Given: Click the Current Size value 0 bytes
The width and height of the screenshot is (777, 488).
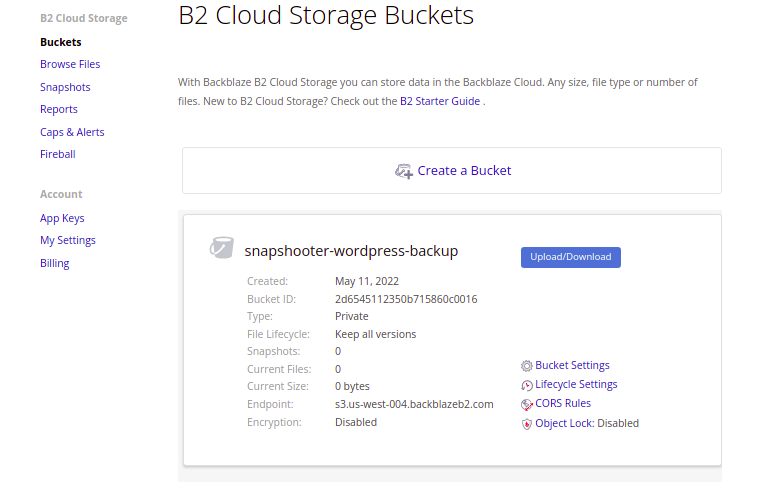Looking at the screenshot, I should click(x=352, y=386).
